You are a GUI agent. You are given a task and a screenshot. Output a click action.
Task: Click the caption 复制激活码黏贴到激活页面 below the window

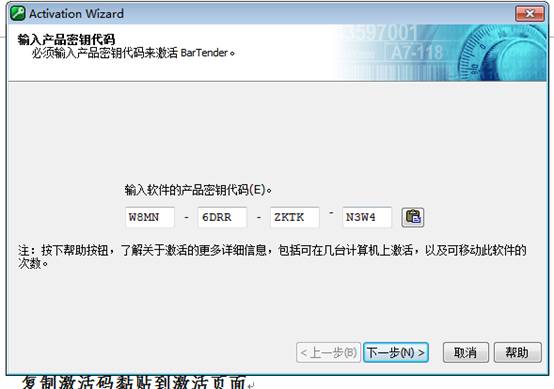click(x=134, y=383)
